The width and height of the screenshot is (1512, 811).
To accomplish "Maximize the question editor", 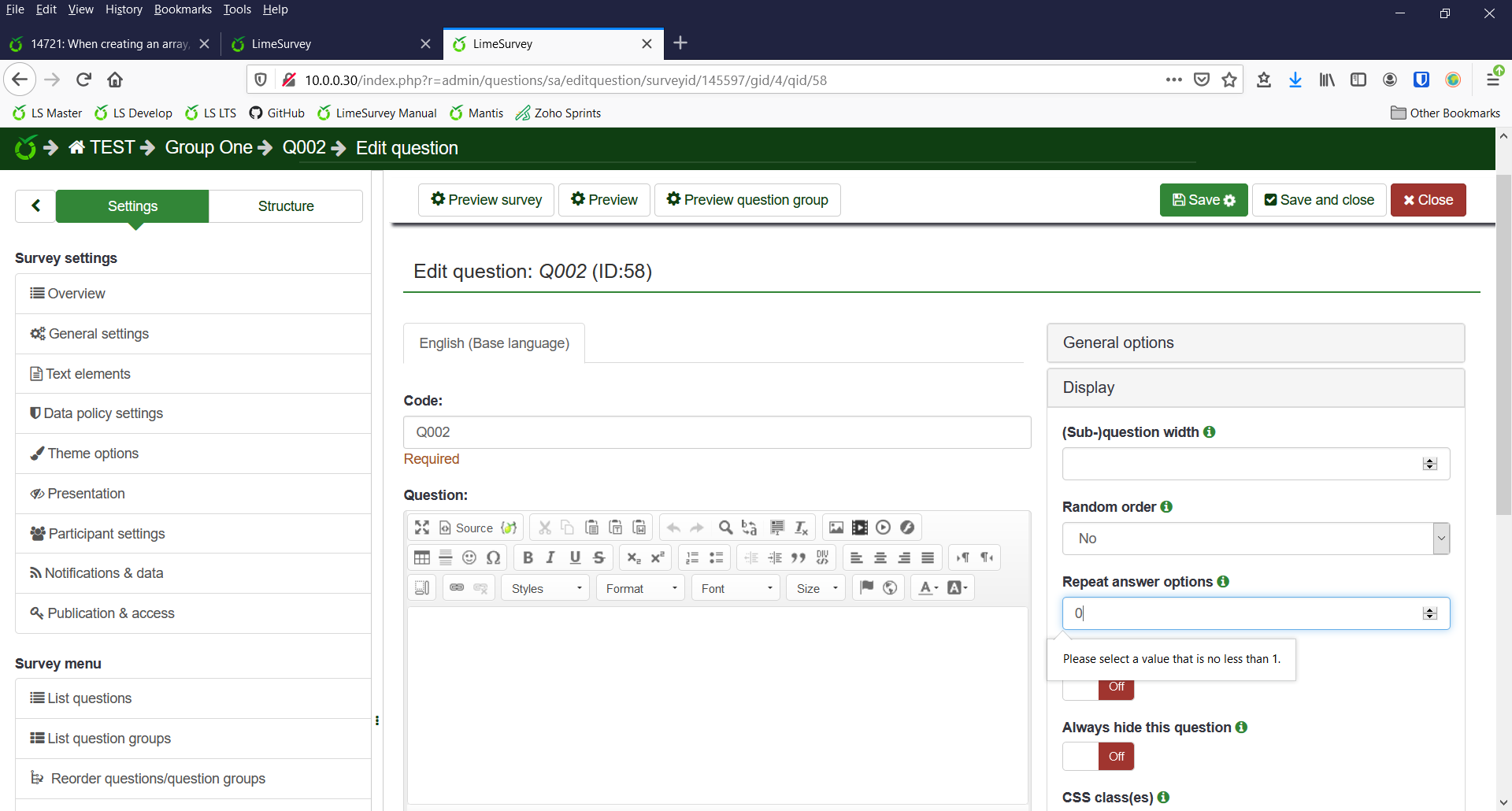I will pyautogui.click(x=422, y=528).
